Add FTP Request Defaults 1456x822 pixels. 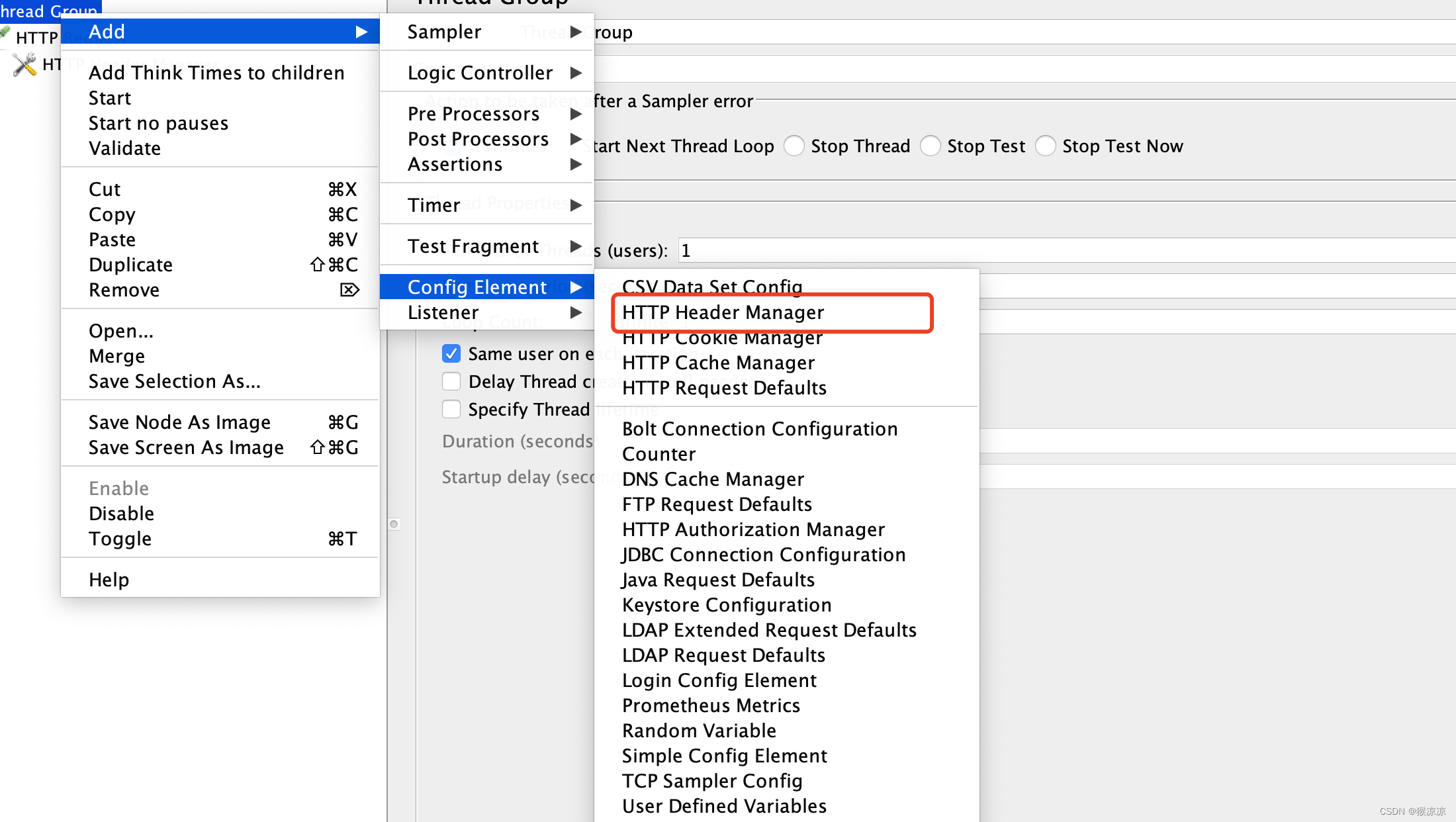pos(787,504)
